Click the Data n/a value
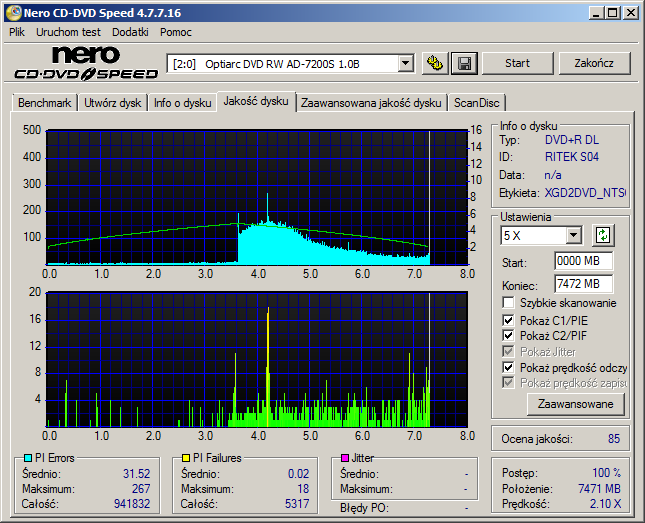This screenshot has width=645, height=523. (x=553, y=175)
